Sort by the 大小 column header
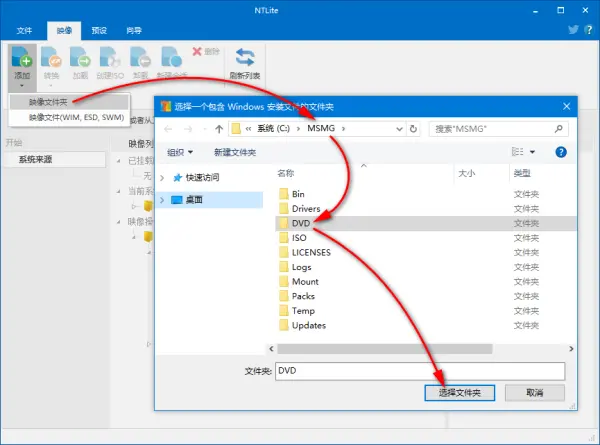 (466, 173)
